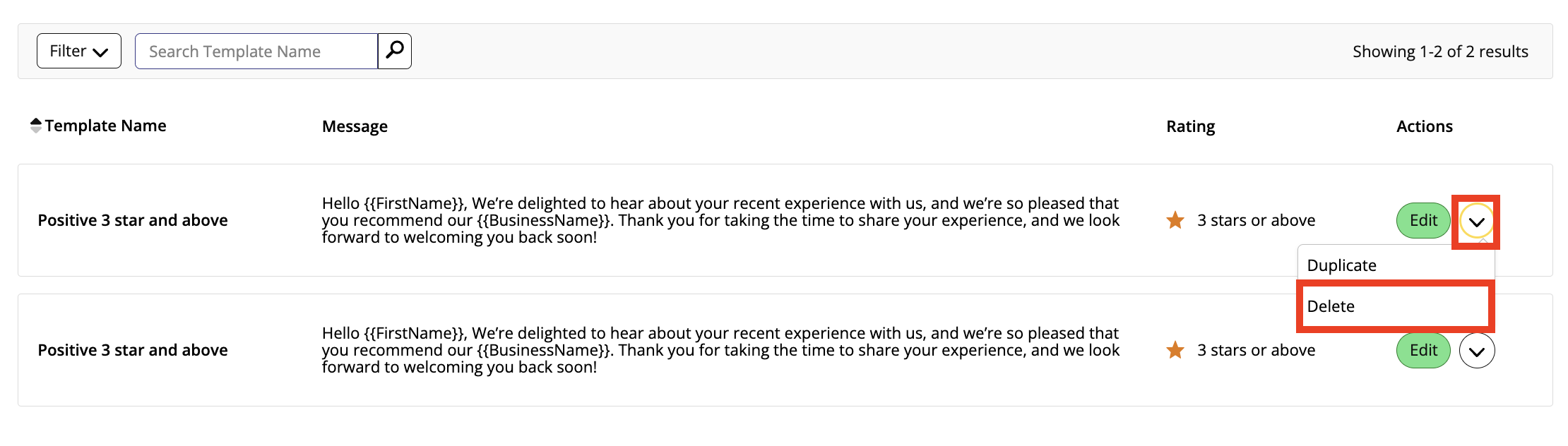Click the second row's 3 stars or above label
The image size is (1568, 446).
click(1256, 350)
